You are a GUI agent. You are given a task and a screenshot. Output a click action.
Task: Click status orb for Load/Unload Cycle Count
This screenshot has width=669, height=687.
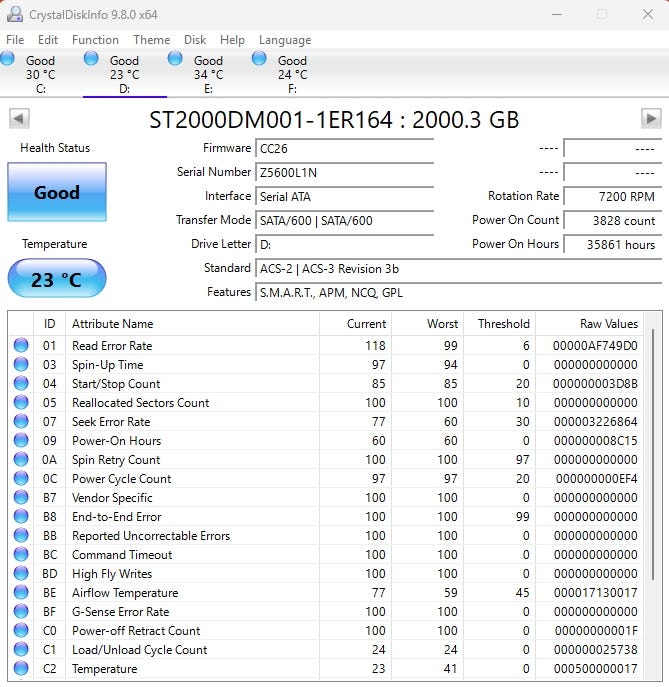pyautogui.click(x=21, y=649)
